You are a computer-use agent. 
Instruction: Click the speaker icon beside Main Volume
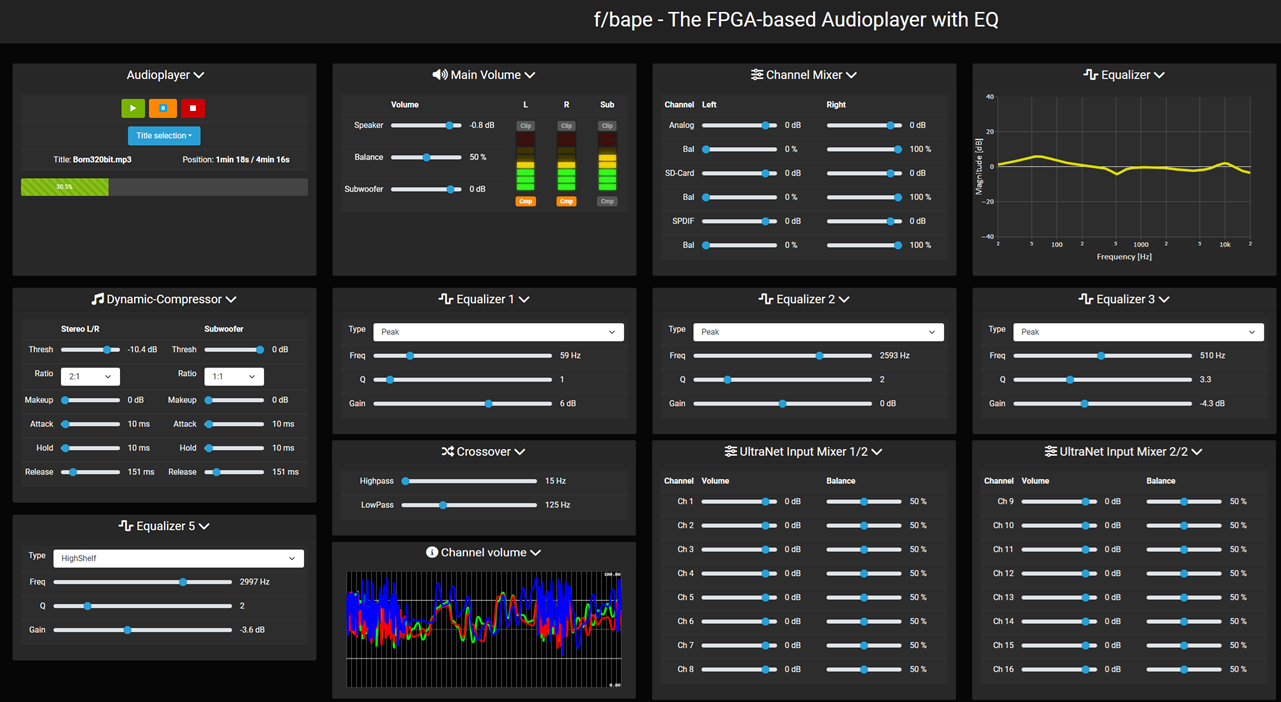[x=439, y=75]
